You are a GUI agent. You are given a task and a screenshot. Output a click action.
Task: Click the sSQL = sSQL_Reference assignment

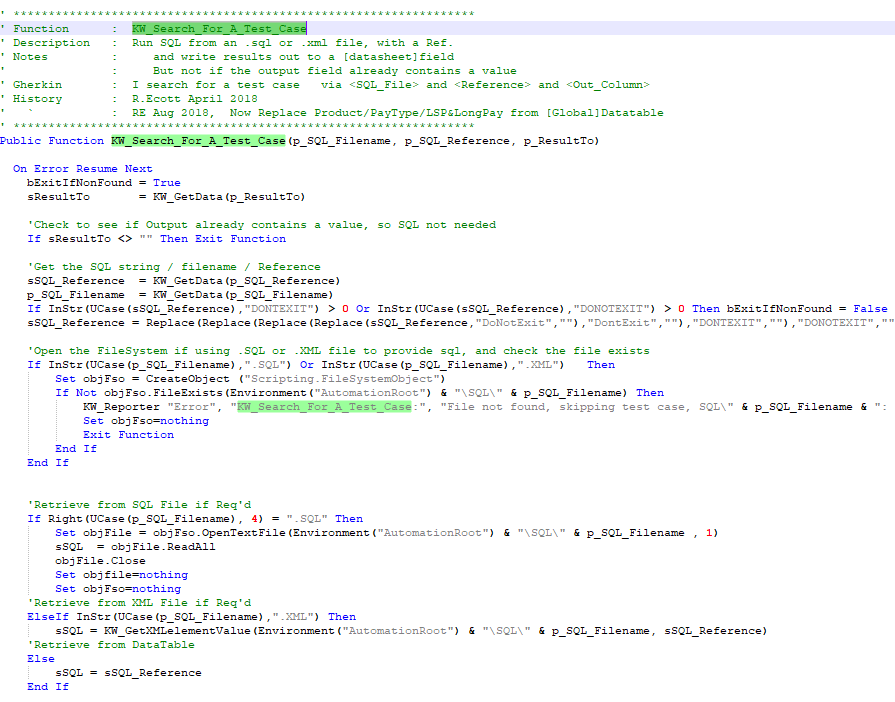click(128, 673)
